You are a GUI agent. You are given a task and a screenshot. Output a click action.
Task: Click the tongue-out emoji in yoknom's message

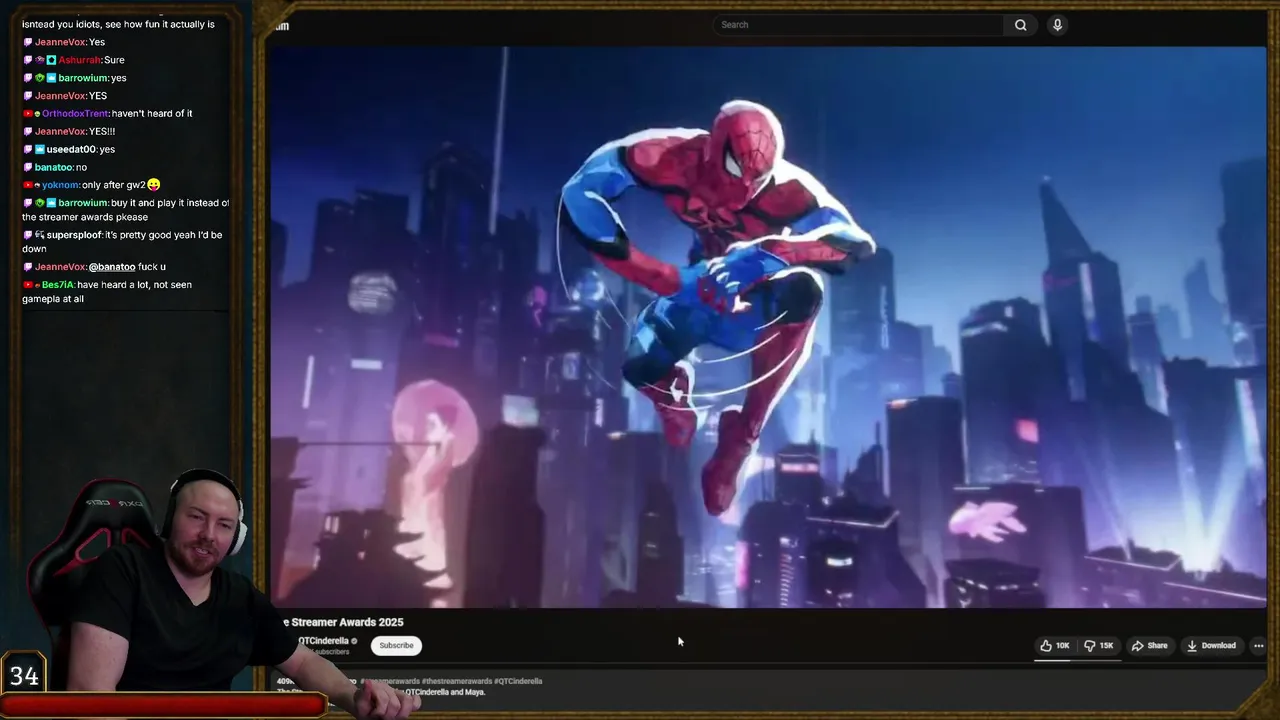tap(154, 185)
